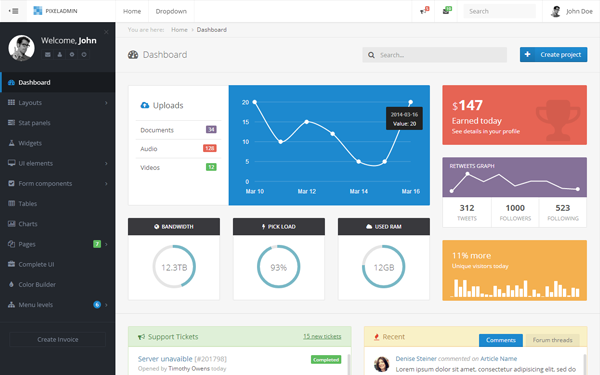600x375 pixels.
Task: Switch to the Comments tab
Action: (501, 340)
